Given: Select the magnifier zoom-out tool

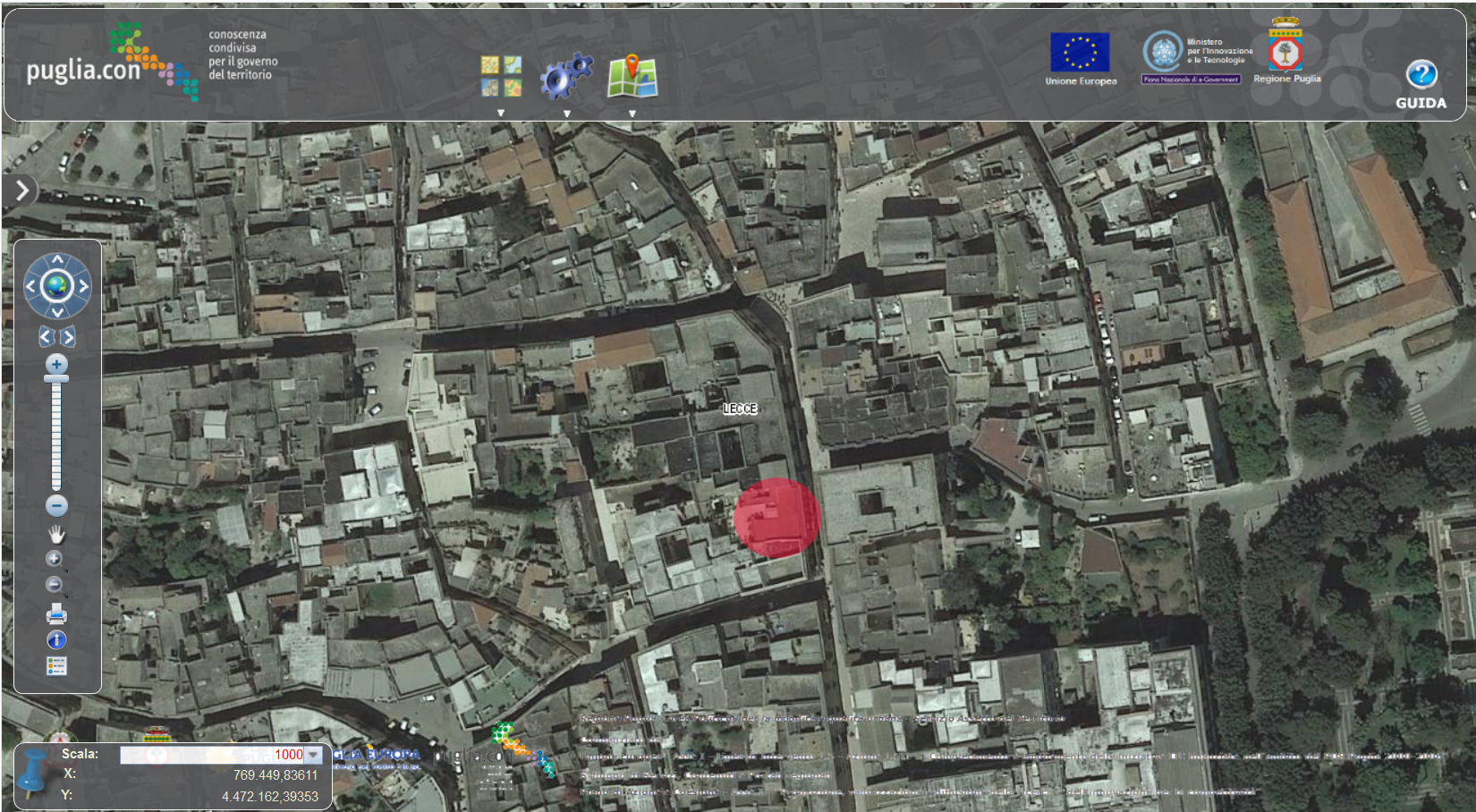Looking at the screenshot, I should (x=55, y=585).
